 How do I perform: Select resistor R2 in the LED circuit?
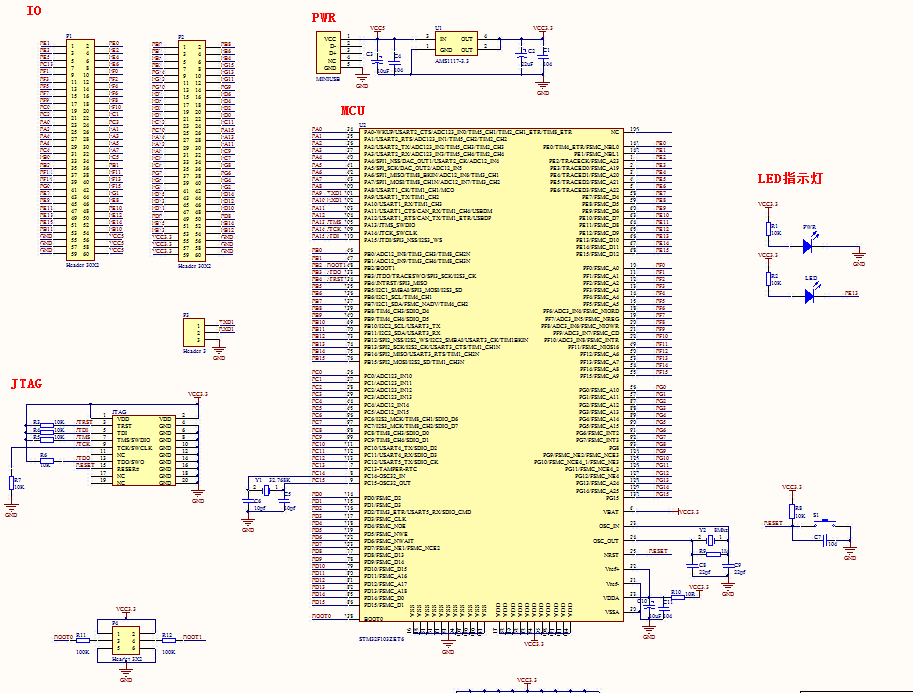tap(768, 279)
